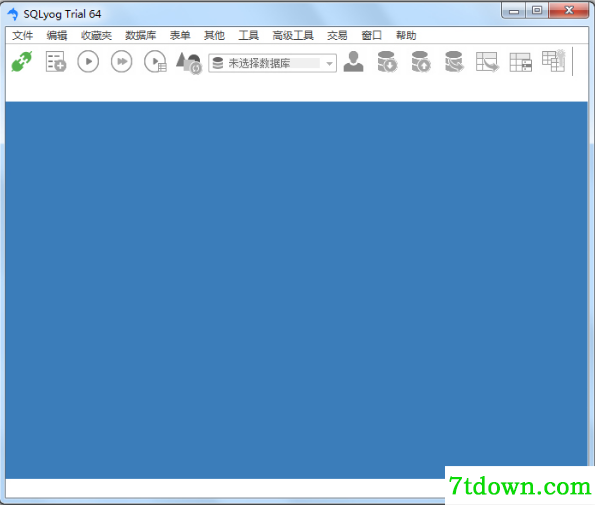
Task: Click the Visual Query Builder icon
Action: click(487, 62)
